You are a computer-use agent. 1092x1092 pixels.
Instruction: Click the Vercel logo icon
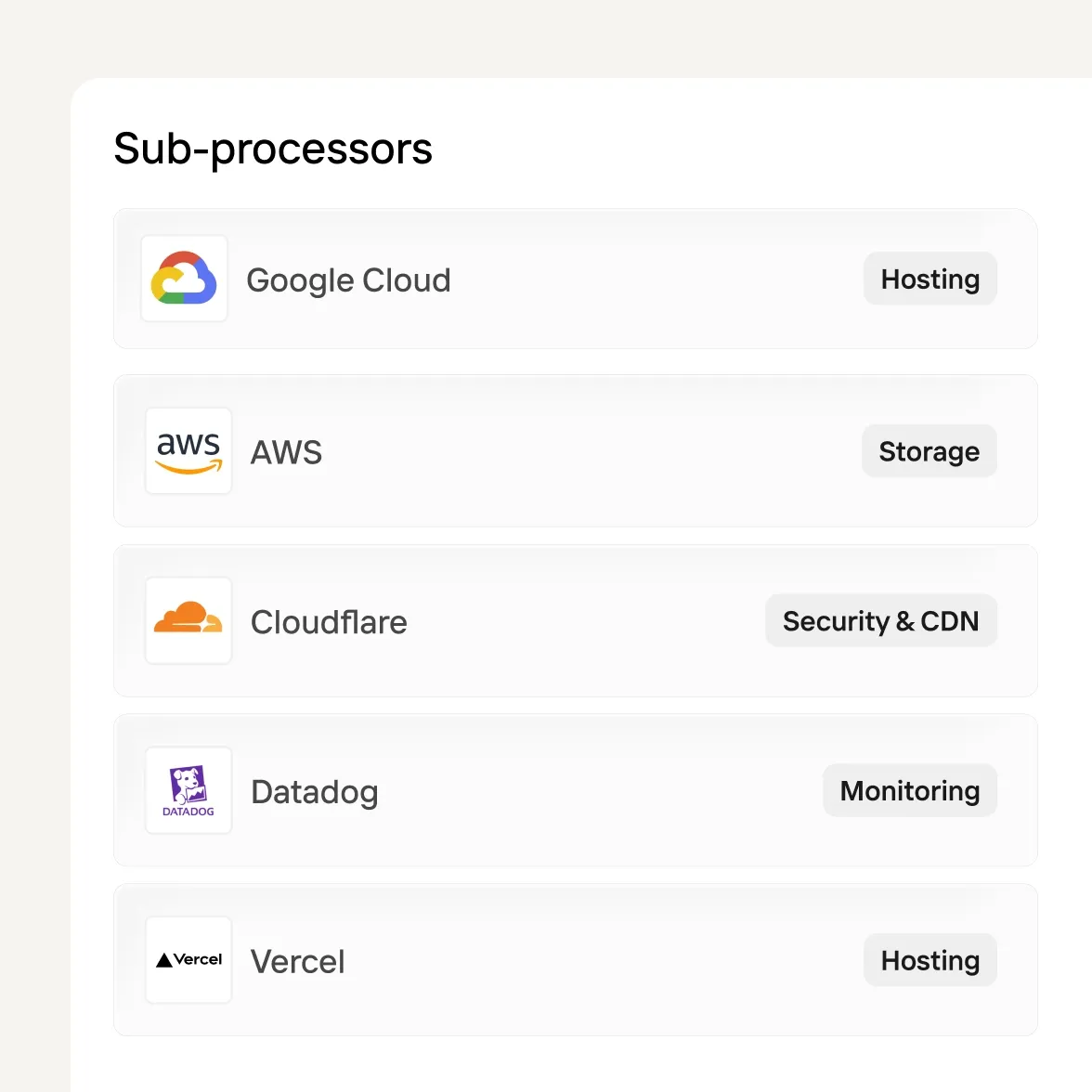(x=188, y=960)
